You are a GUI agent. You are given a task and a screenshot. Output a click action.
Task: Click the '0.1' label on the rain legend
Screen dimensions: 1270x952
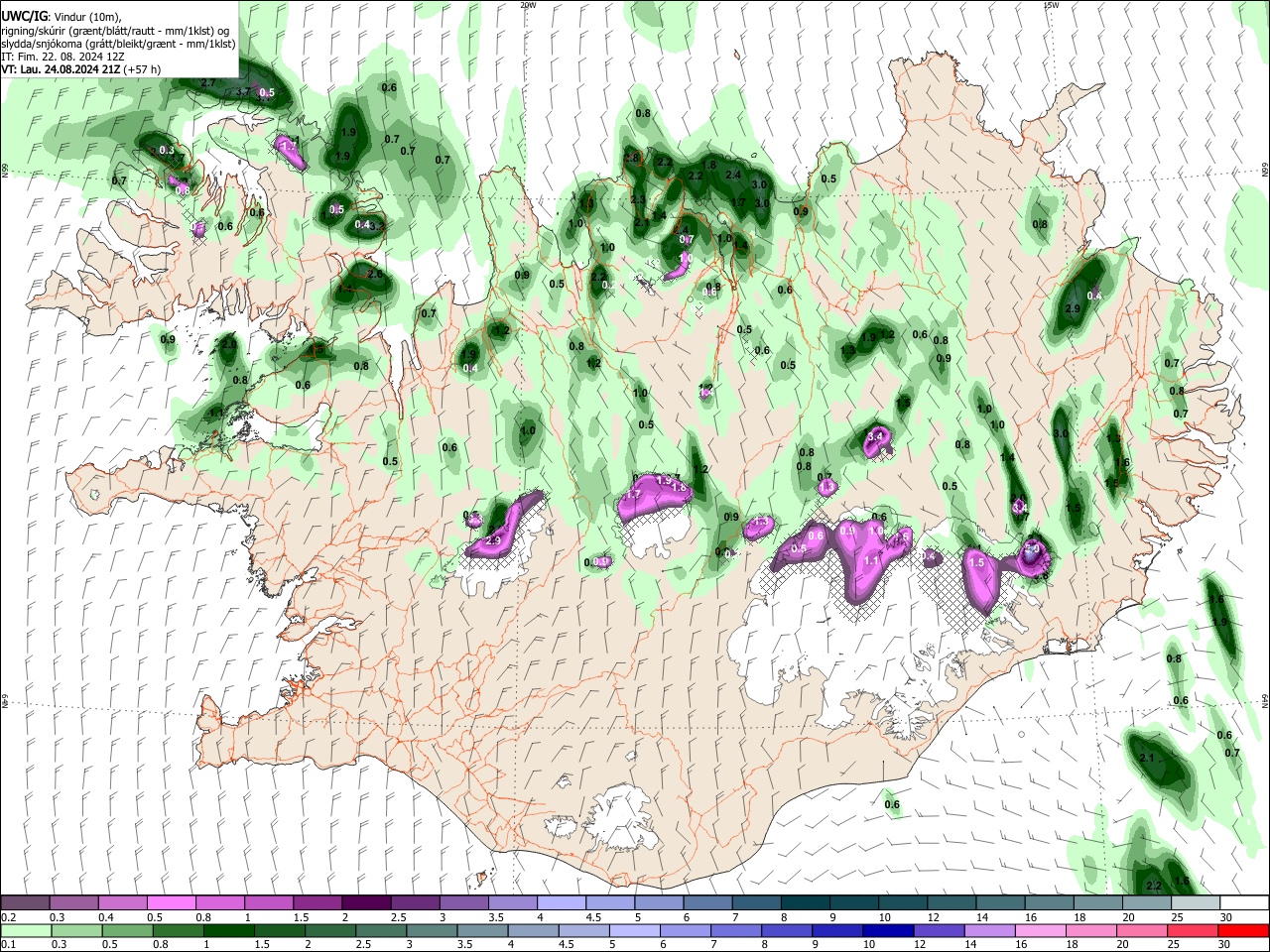point(8,944)
